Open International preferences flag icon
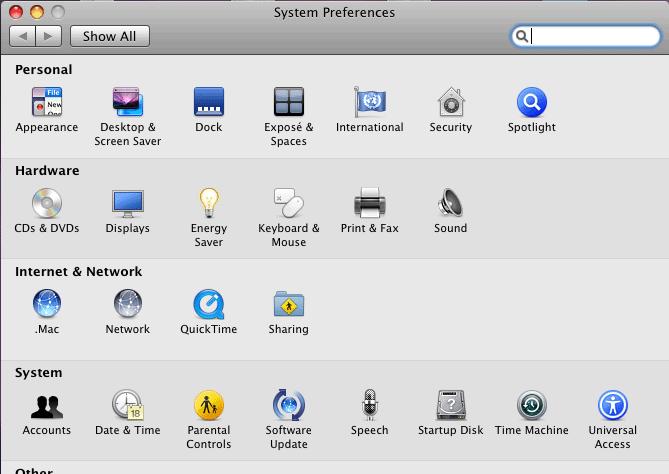Screen dimensions: 669x474 [x=369, y=102]
